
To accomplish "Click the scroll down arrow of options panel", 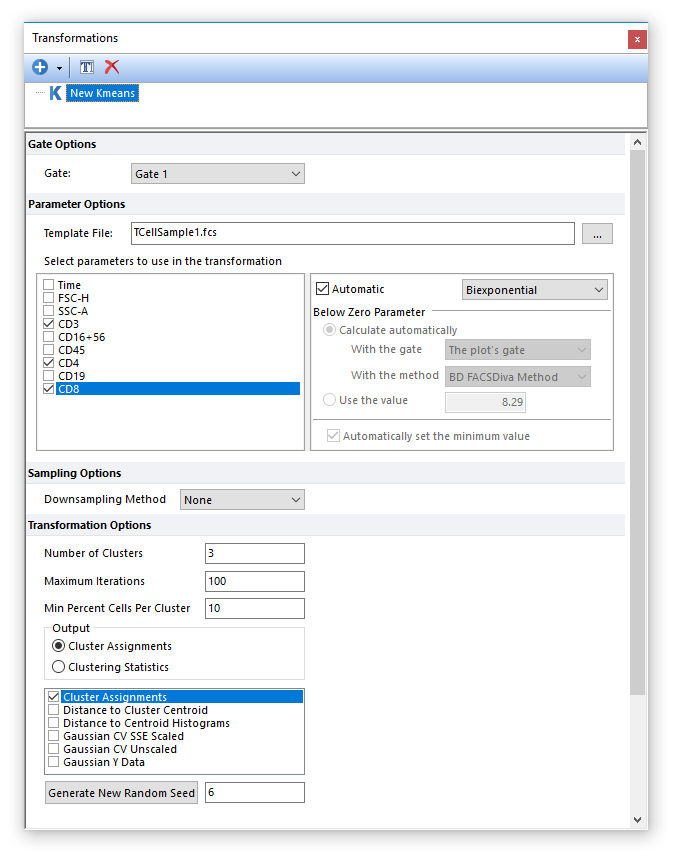I will pos(638,820).
